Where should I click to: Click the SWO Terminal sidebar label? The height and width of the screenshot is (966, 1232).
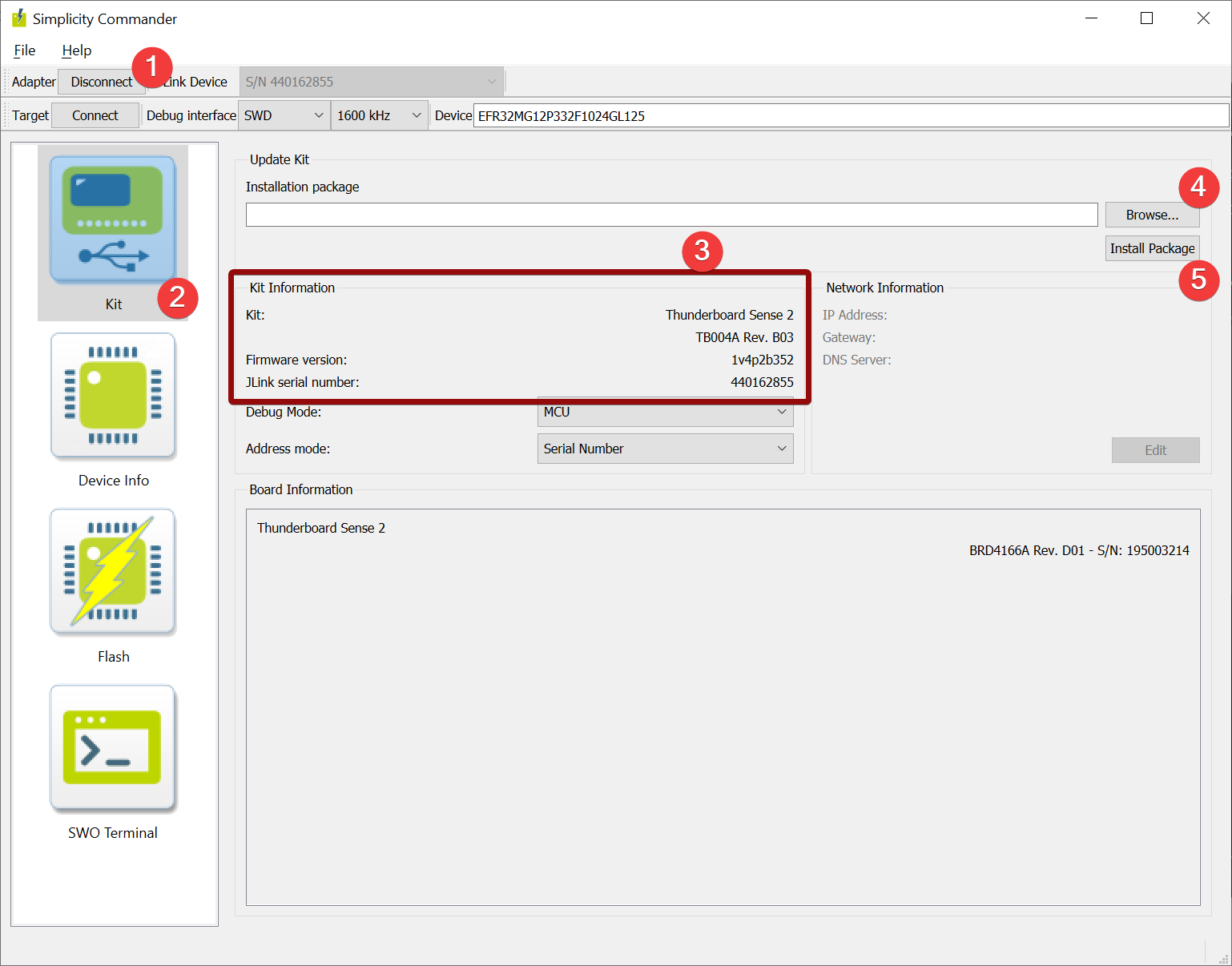(x=113, y=833)
